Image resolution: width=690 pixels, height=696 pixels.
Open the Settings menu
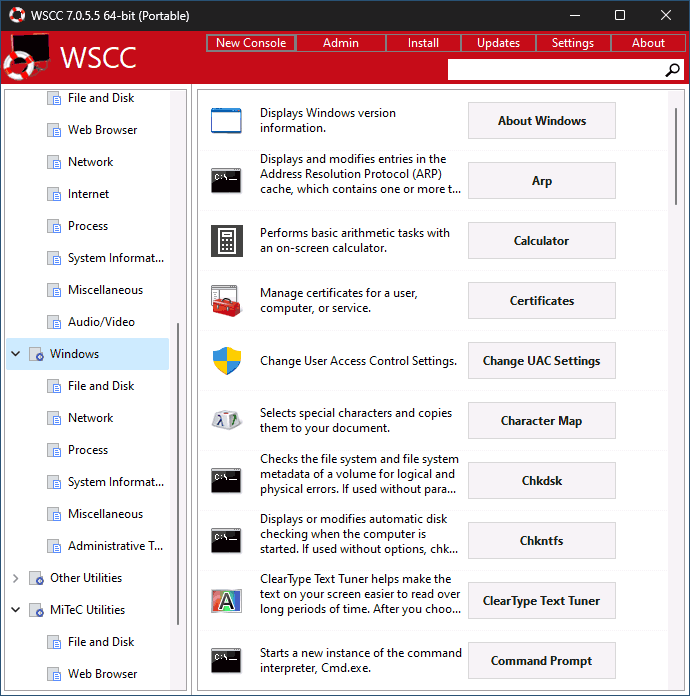point(573,43)
